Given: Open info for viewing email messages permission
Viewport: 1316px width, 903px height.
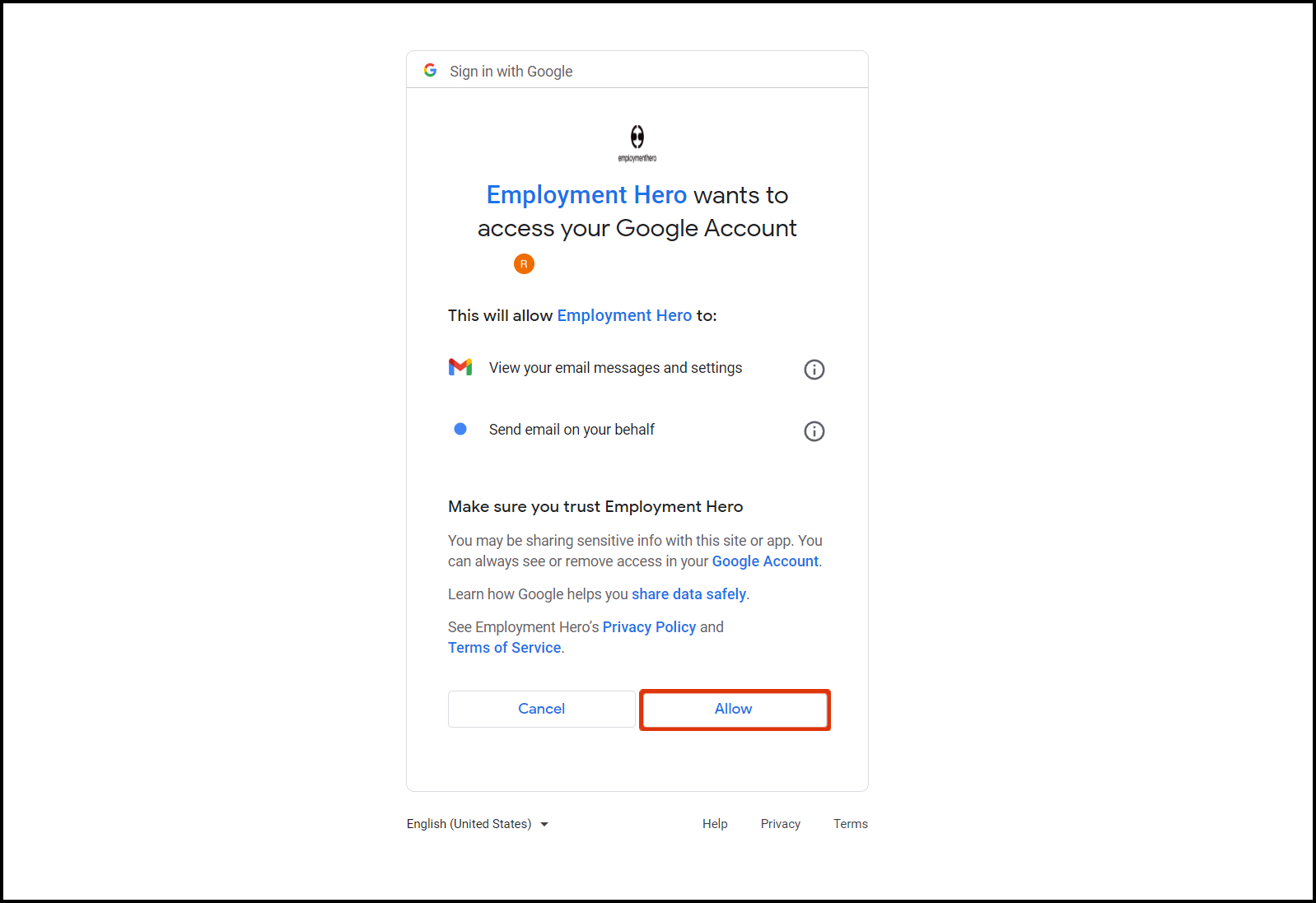Looking at the screenshot, I should 814,370.
